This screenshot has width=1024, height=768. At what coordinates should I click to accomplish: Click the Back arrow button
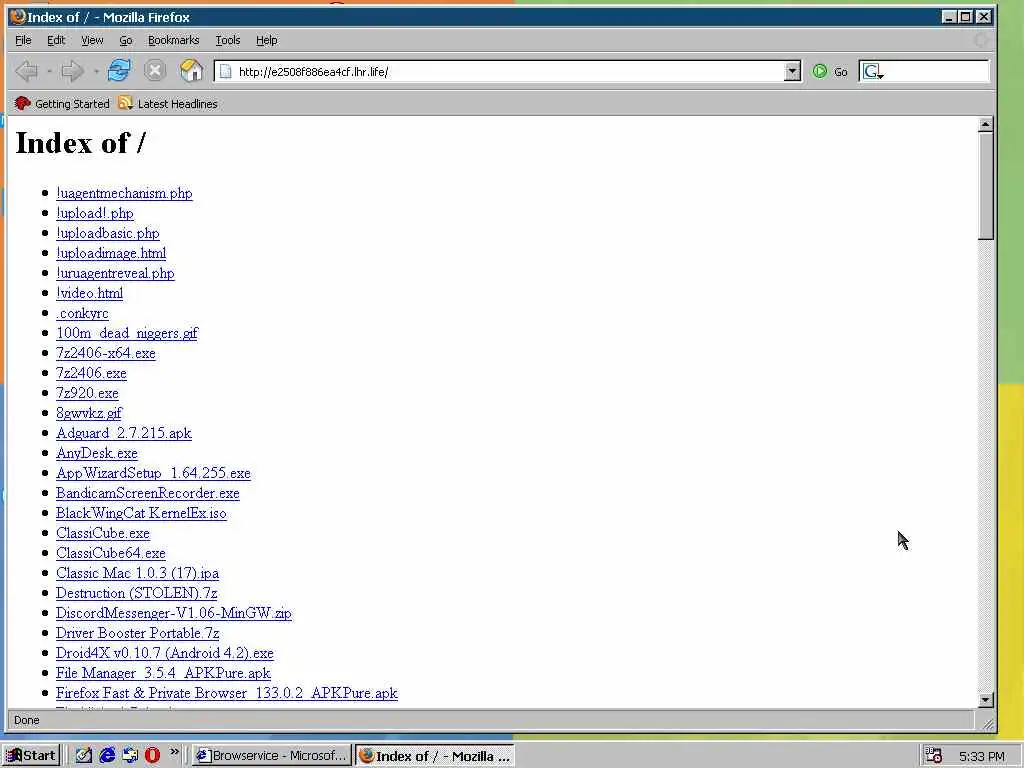[26, 71]
